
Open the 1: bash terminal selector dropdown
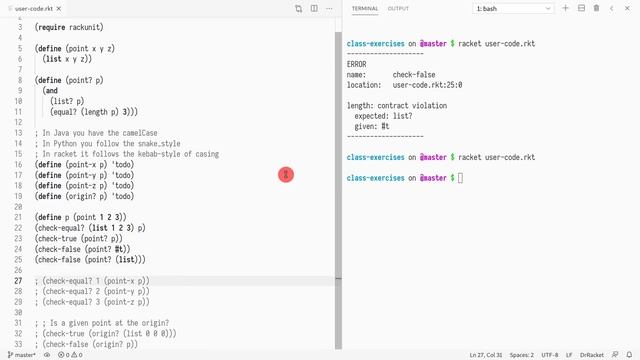click(x=513, y=9)
